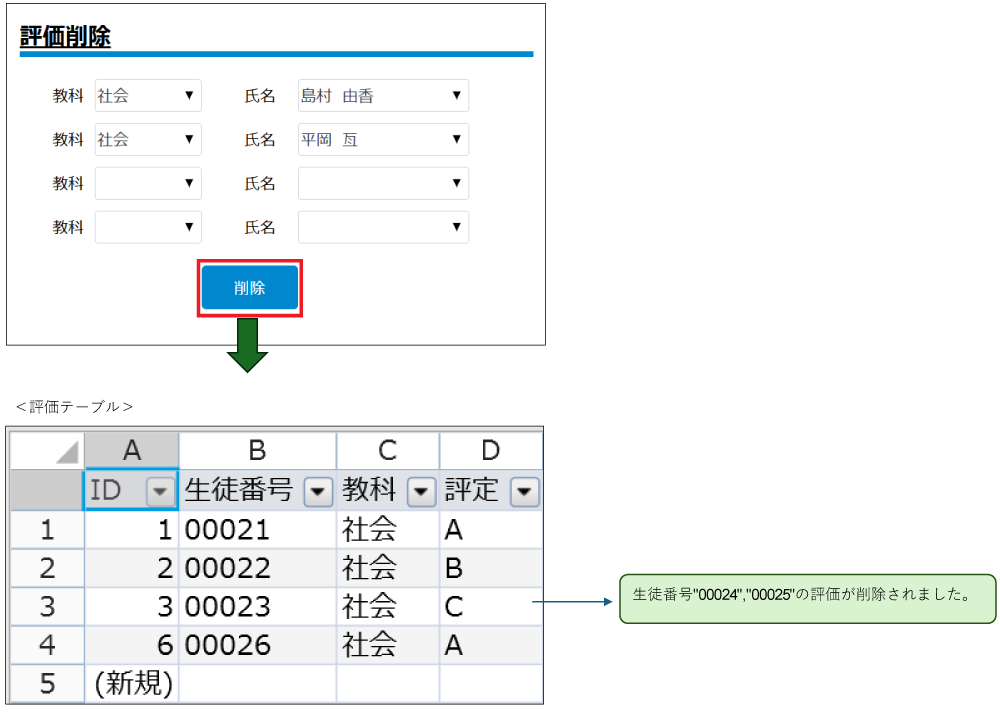
Task: Select column header C
Action: click(388, 451)
